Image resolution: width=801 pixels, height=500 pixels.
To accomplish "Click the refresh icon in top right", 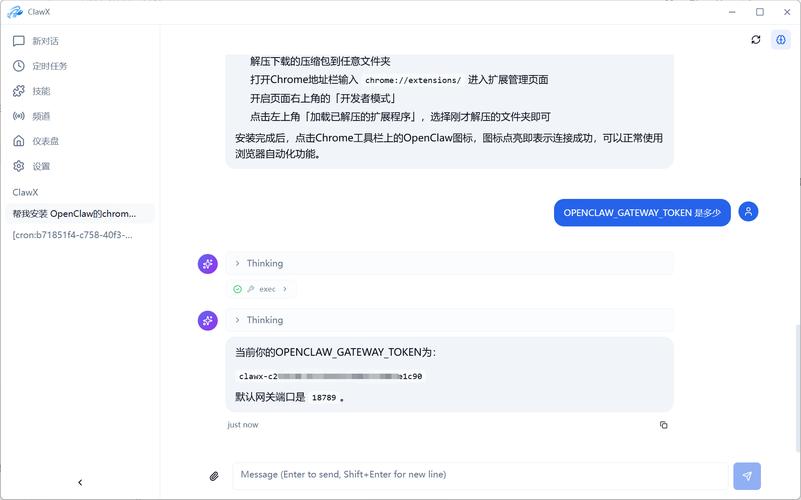I will pyautogui.click(x=756, y=39).
